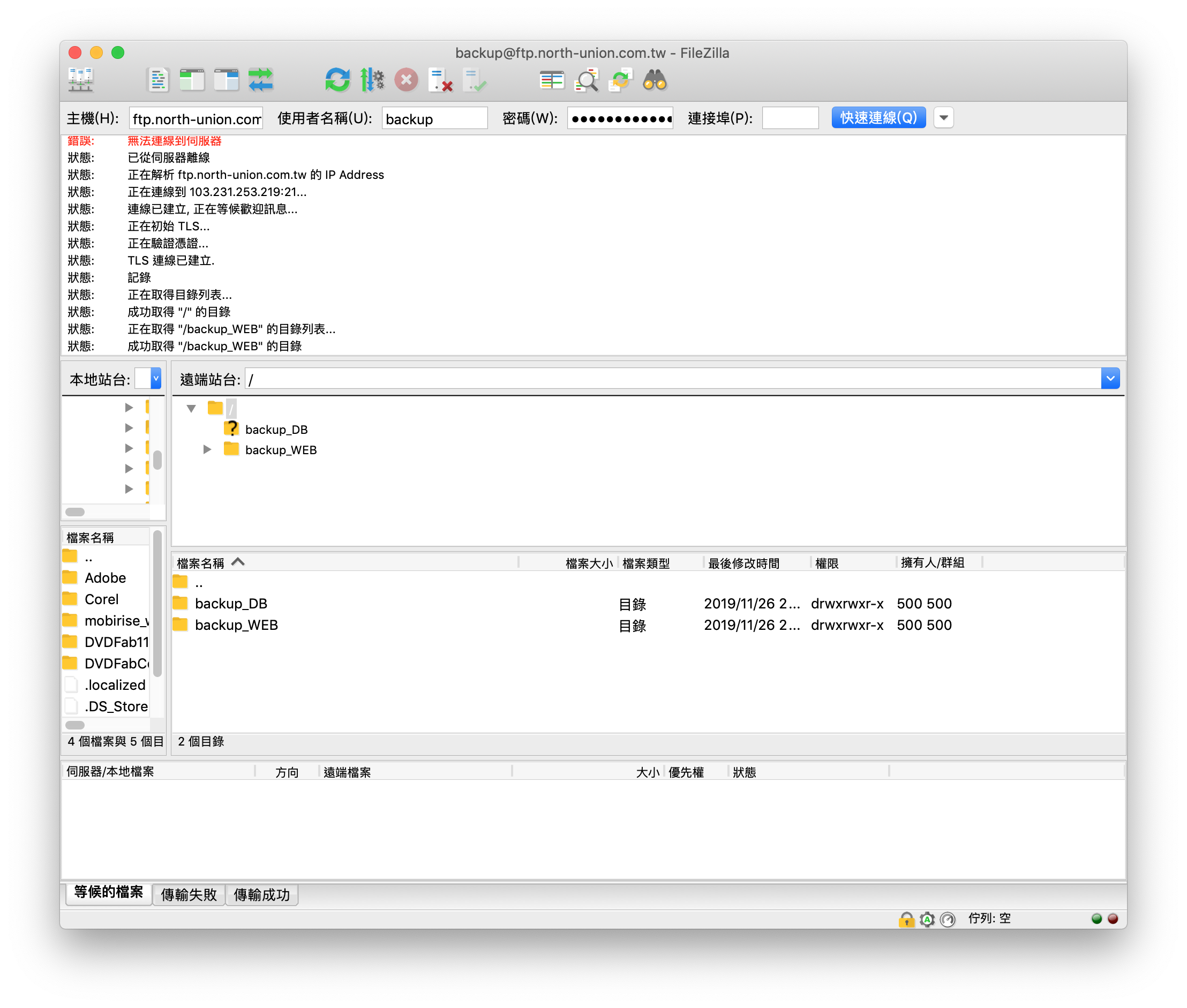
Task: Disconnect from the current server icon
Action: (441, 80)
